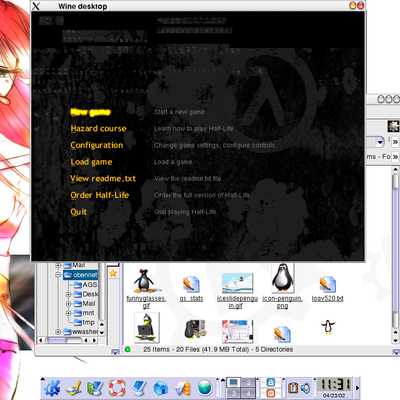This screenshot has height=400, width=400.
Task: Launch Konqueror globe browser icon
Action: [x=204, y=388]
